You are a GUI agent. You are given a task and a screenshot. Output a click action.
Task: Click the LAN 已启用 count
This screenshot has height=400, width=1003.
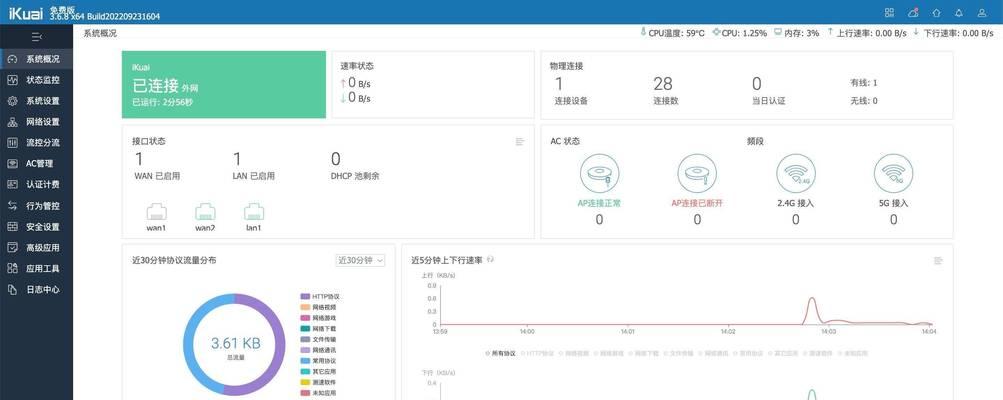coord(237,159)
